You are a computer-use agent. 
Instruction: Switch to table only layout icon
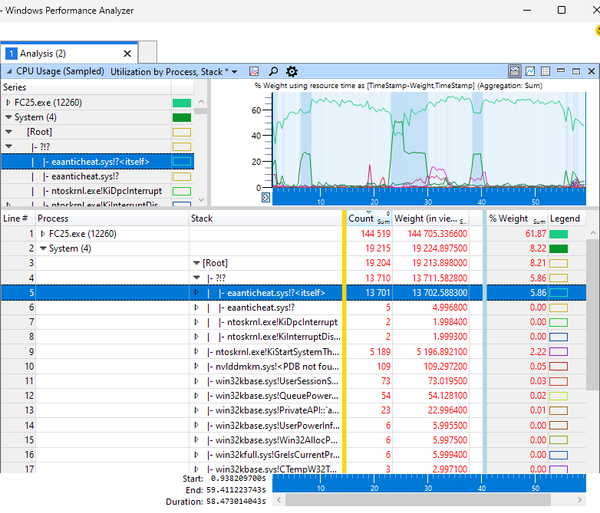point(546,72)
